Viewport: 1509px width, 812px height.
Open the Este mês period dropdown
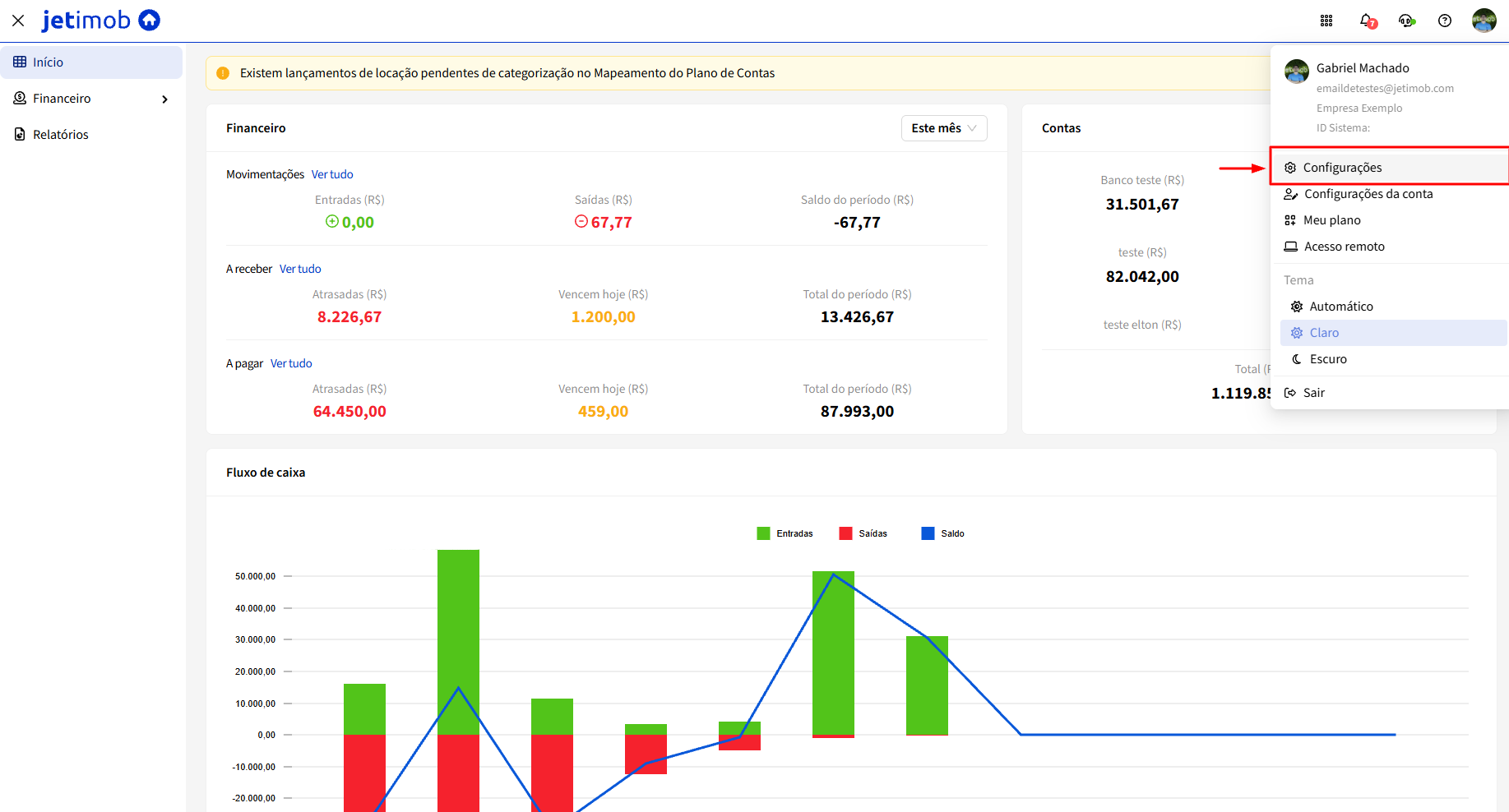click(x=944, y=128)
